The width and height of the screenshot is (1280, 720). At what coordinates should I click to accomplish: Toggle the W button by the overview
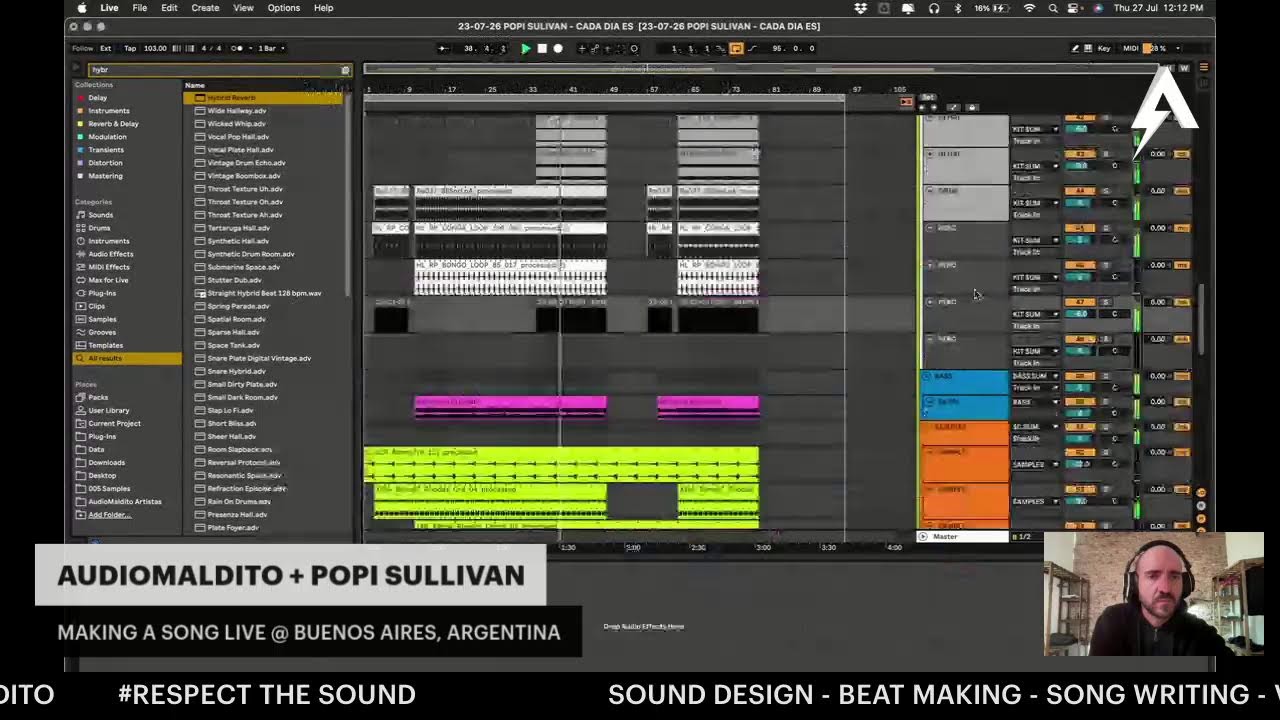point(1185,68)
